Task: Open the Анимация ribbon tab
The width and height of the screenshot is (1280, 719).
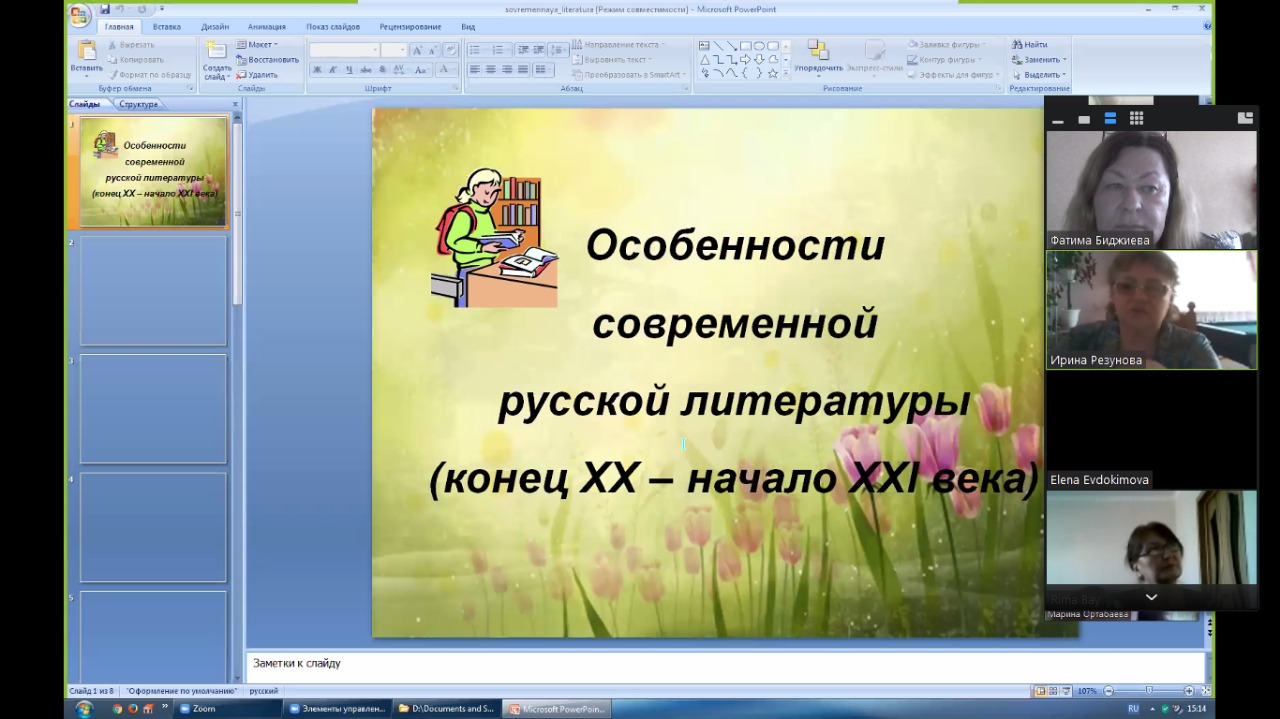Action: point(266,27)
